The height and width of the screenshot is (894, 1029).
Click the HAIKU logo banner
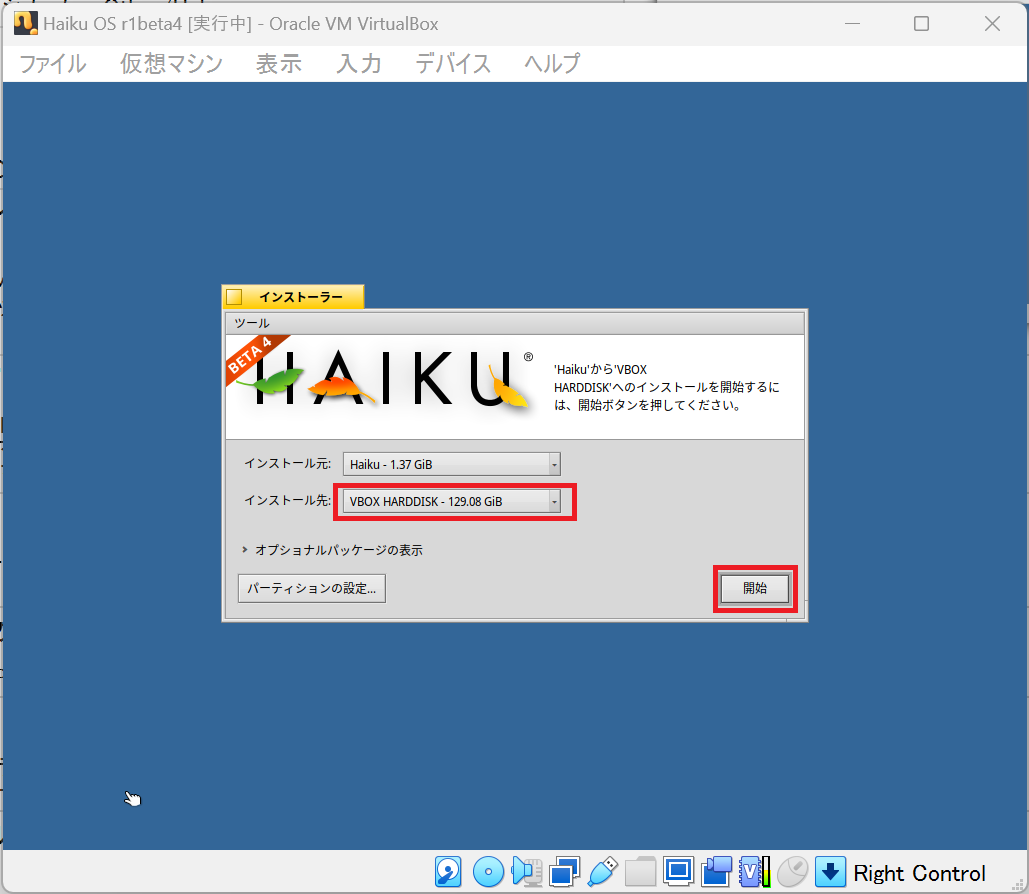[383, 381]
